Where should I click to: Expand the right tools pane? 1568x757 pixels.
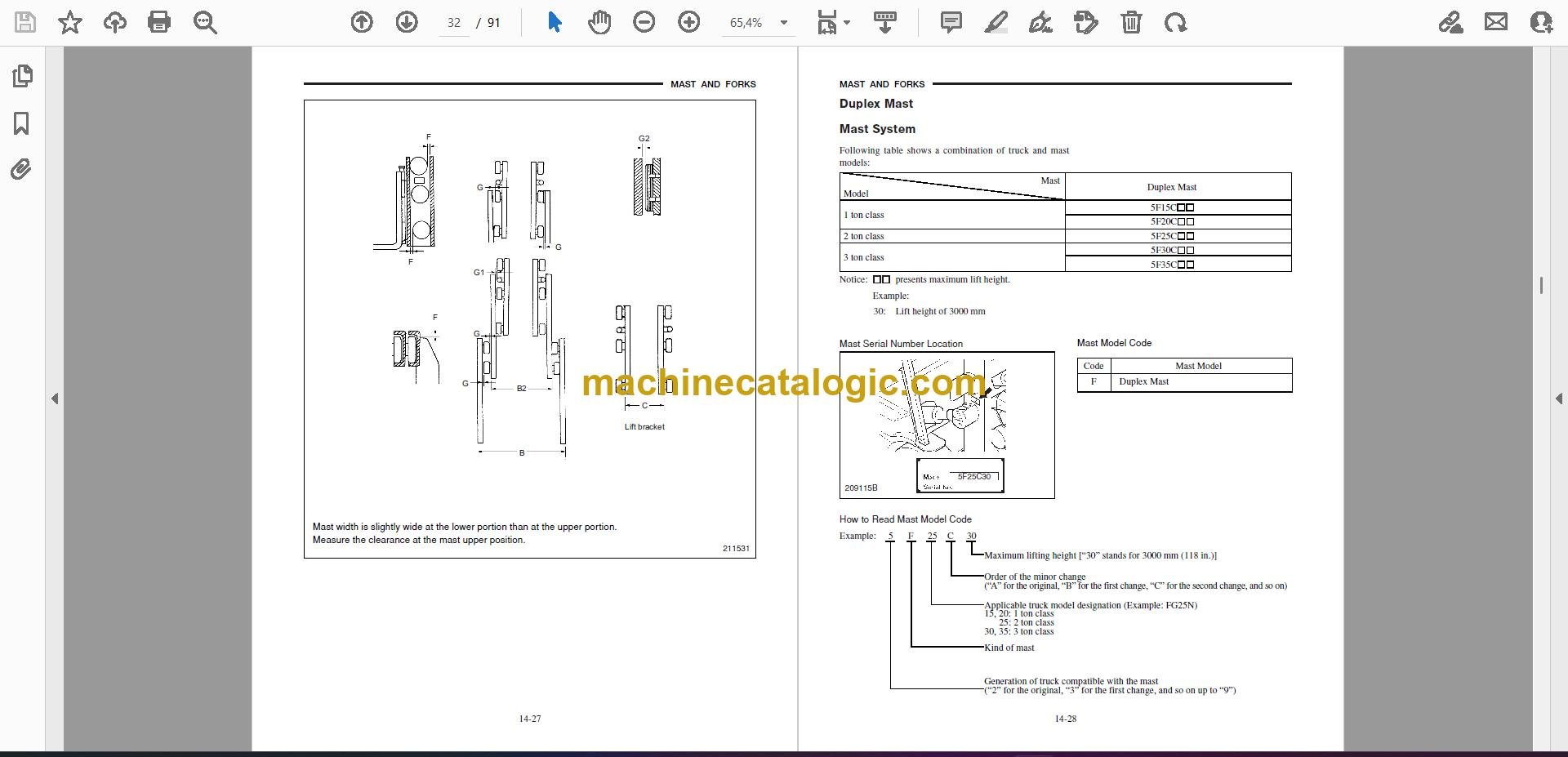pyautogui.click(x=1558, y=399)
